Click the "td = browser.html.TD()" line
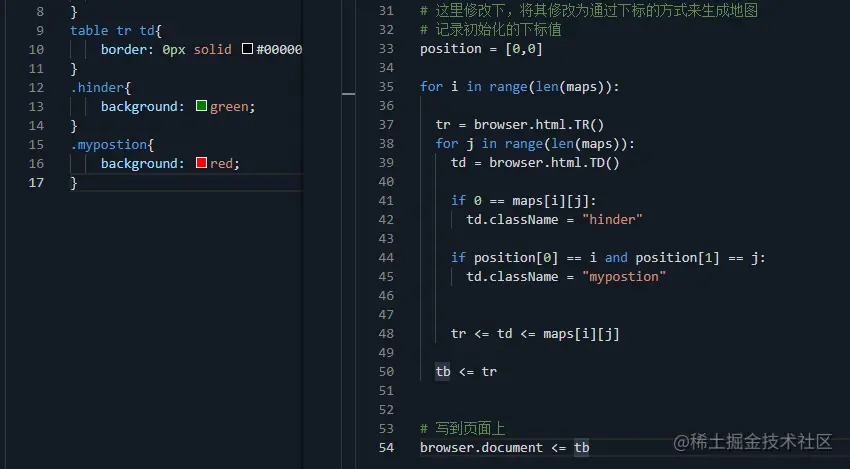Screen dimensions: 850x469 tap(535, 163)
